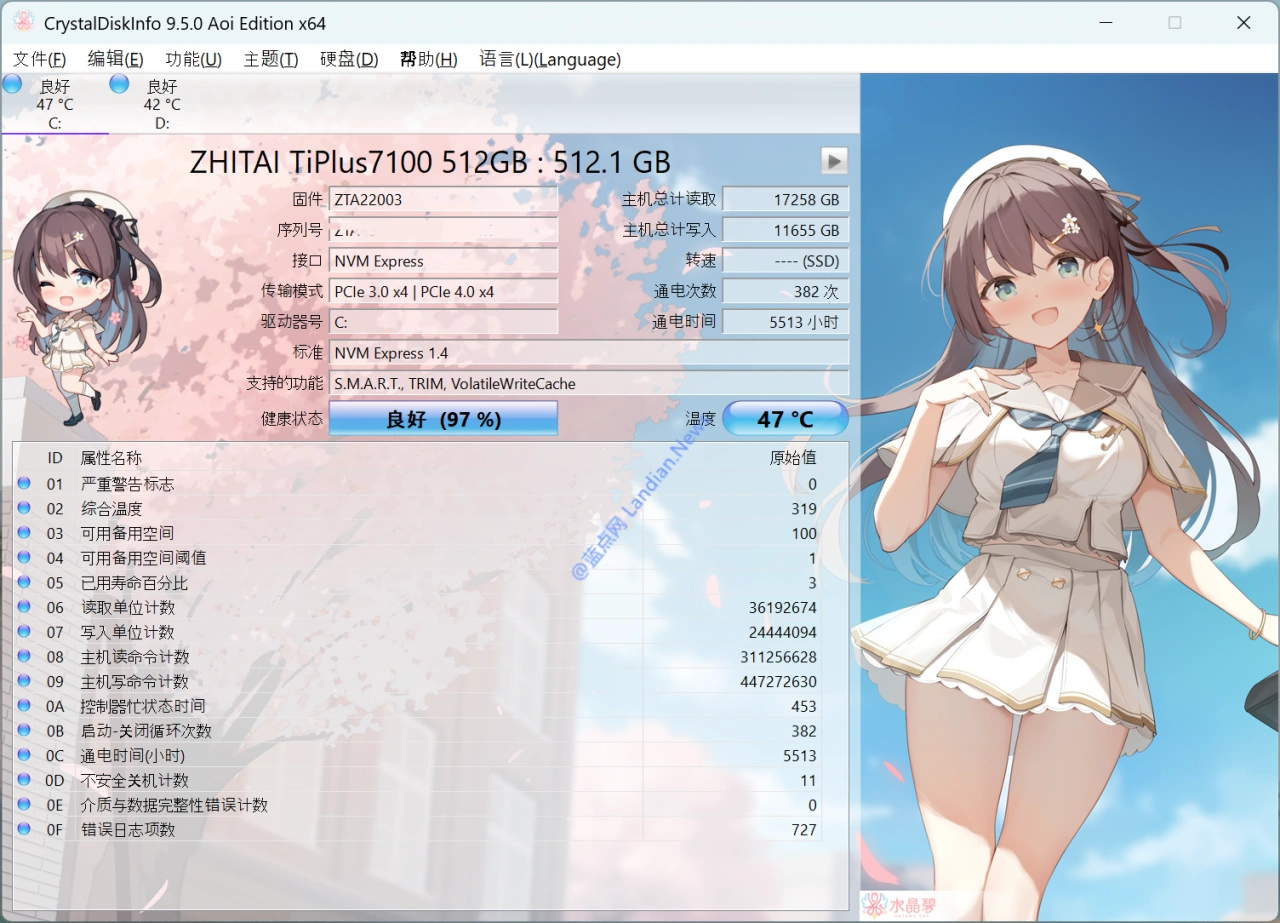This screenshot has height=923, width=1280.
Task: Click the D: drive health status orb
Action: [x=119, y=84]
